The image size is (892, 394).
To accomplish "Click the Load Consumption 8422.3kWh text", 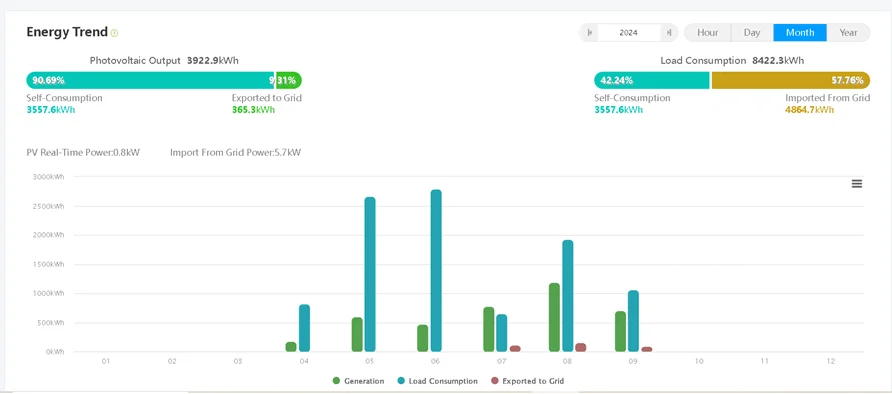I will click(x=732, y=60).
